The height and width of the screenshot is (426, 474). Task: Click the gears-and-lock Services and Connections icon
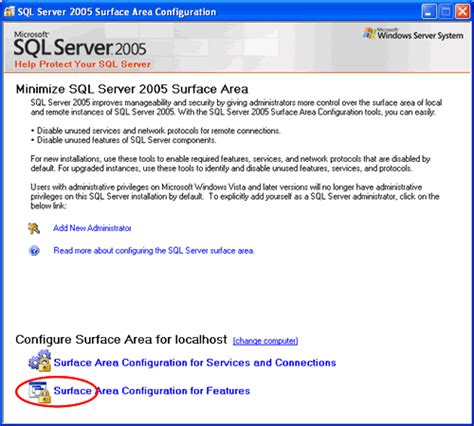40,361
